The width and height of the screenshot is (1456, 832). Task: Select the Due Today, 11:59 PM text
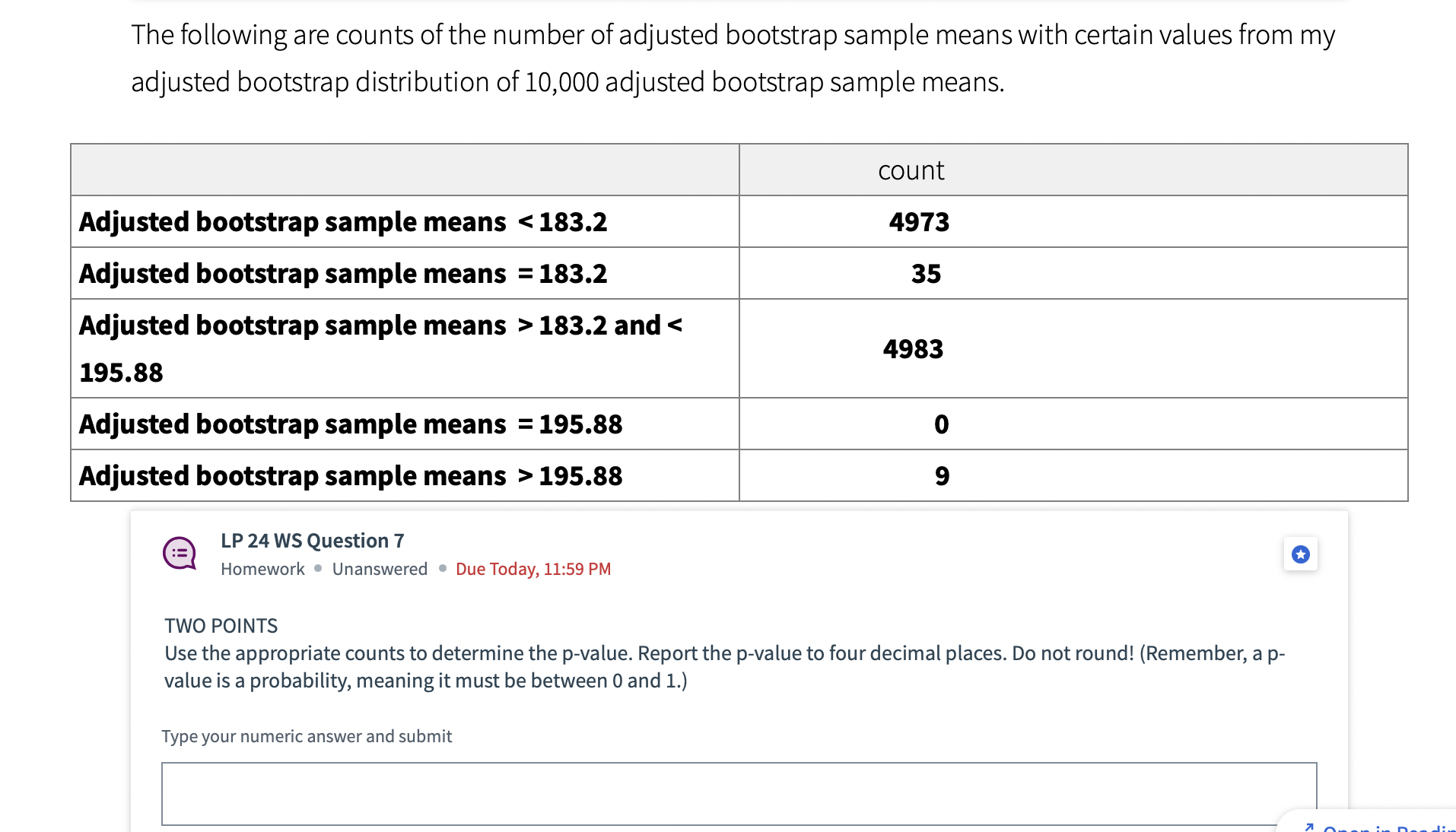tap(532, 569)
